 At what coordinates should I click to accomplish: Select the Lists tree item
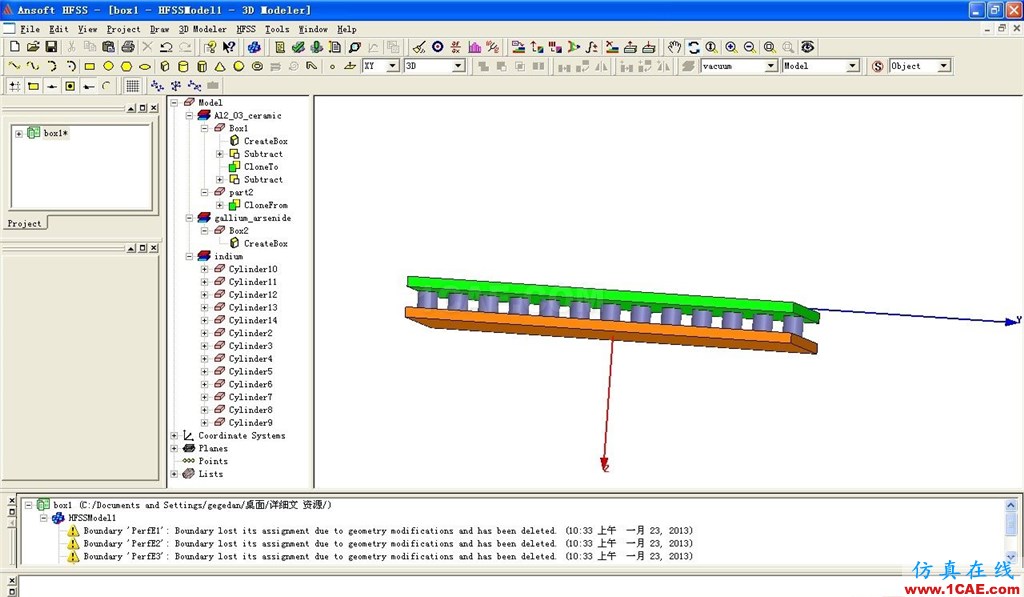point(210,474)
